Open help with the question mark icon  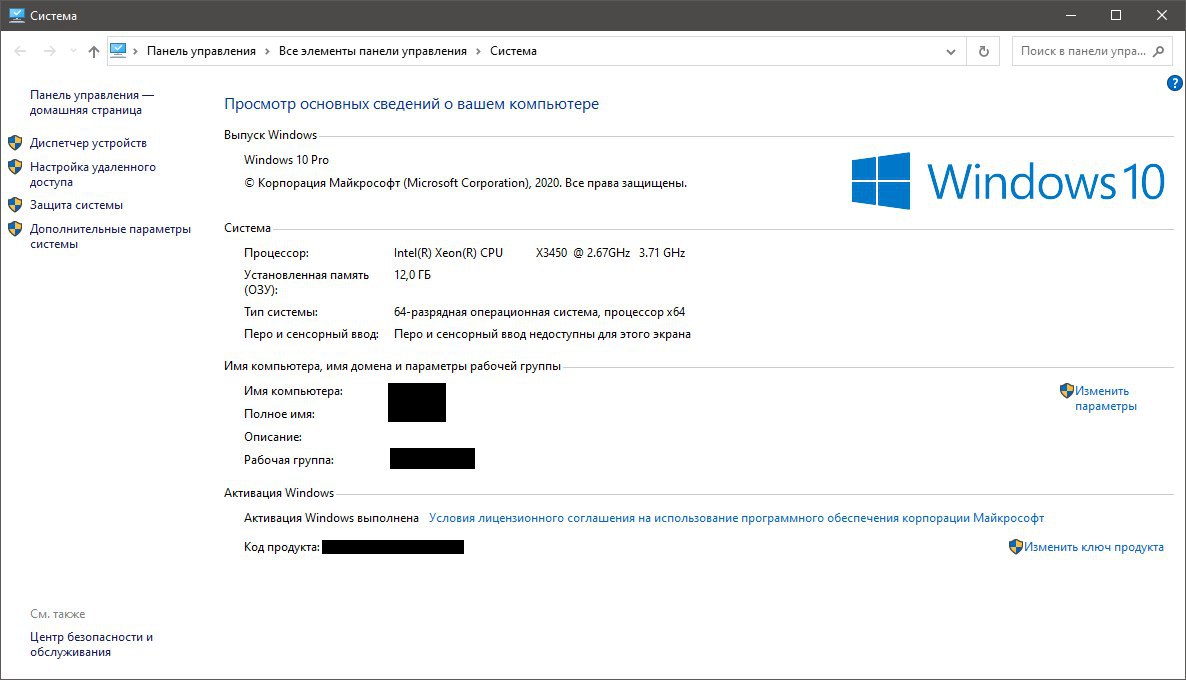[1175, 83]
